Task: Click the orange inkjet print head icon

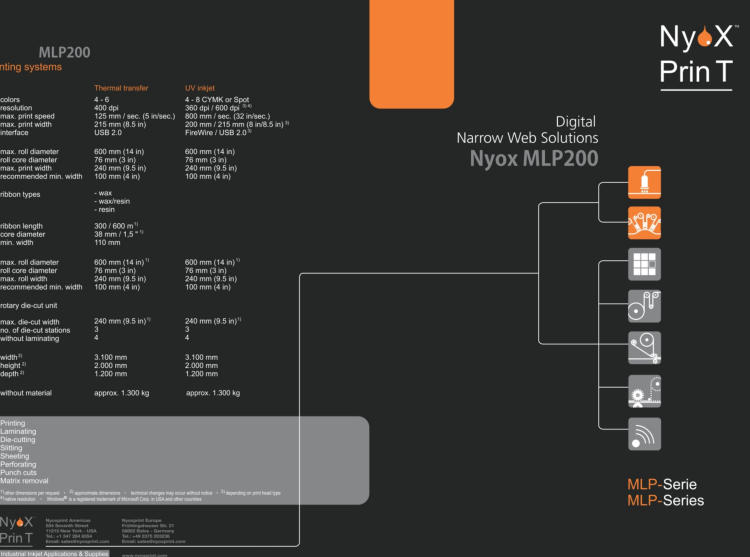Action: [644, 182]
